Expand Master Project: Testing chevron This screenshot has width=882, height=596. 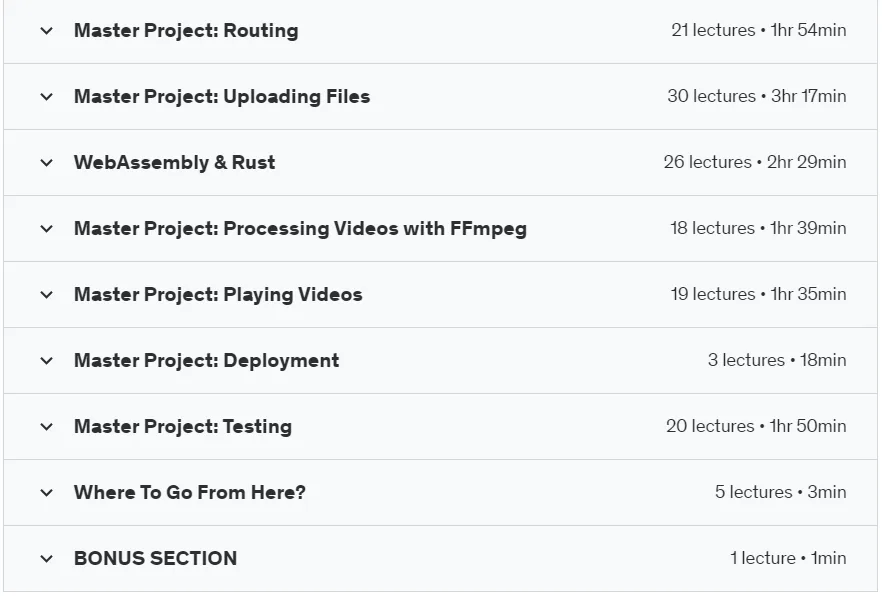(47, 427)
